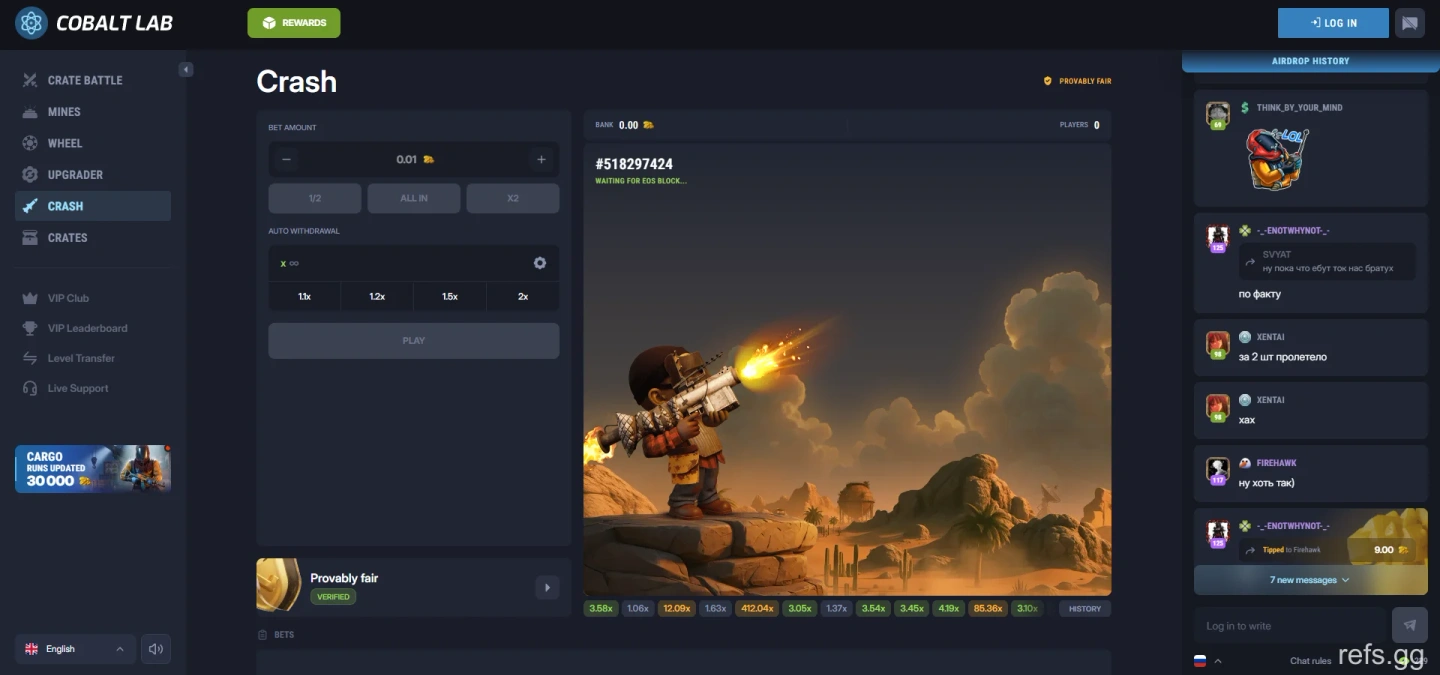This screenshot has height=675, width=1440.
Task: Click the round number #518297424
Action: coord(634,164)
